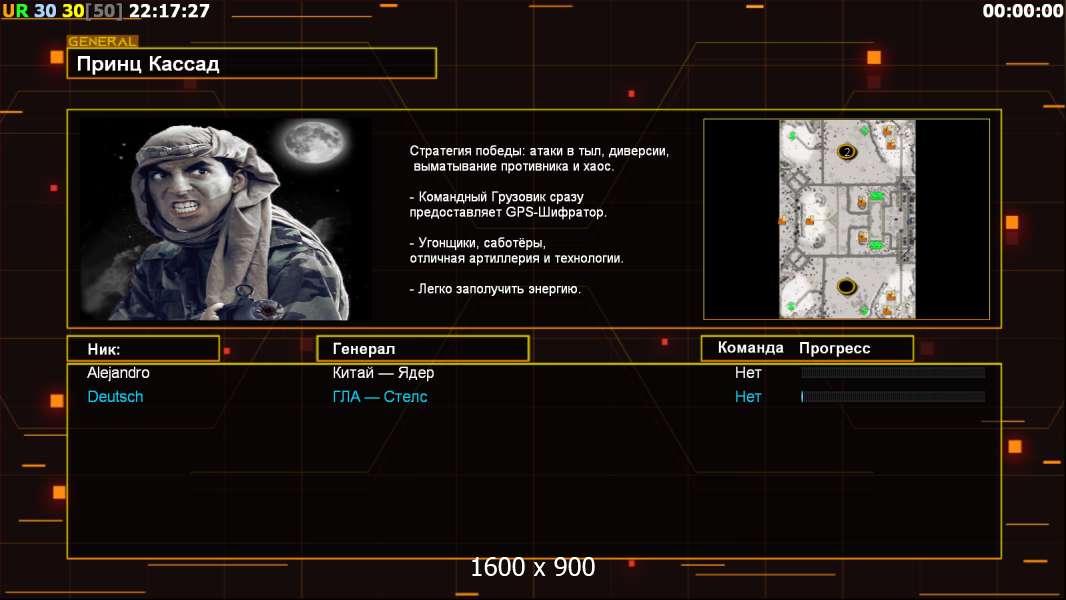Screen dimensions: 1066x600
Task: Click the [50] counter in the overlay
Action: (x=104, y=11)
